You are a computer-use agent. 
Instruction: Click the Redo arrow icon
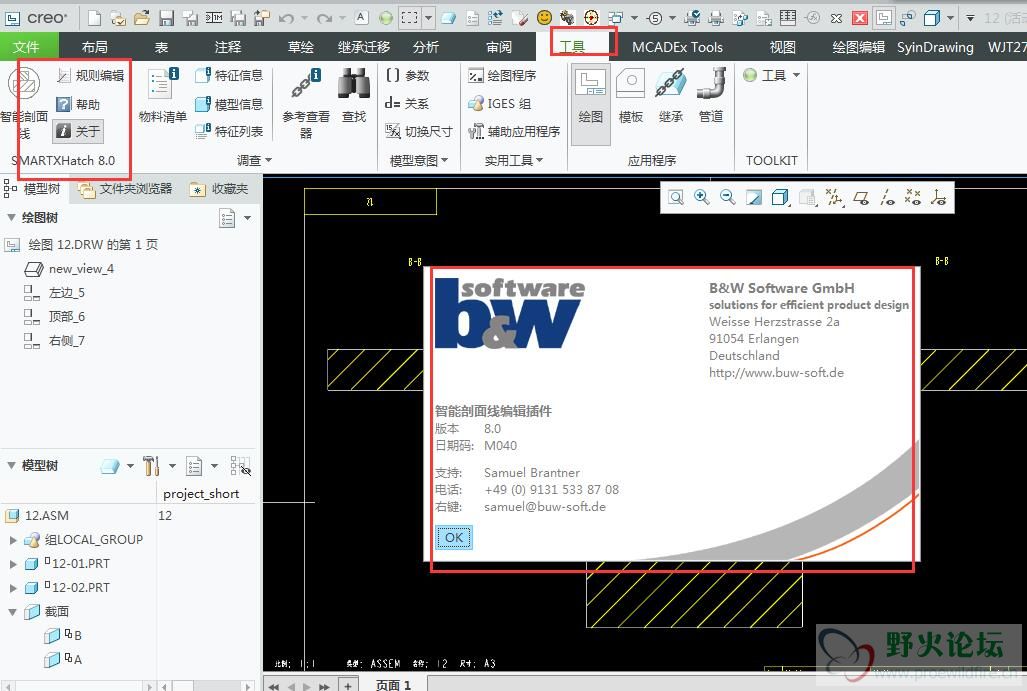tap(325, 18)
